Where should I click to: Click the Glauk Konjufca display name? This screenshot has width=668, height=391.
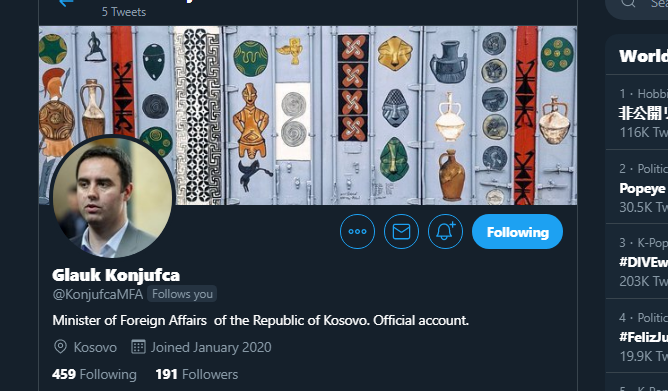[x=116, y=275]
